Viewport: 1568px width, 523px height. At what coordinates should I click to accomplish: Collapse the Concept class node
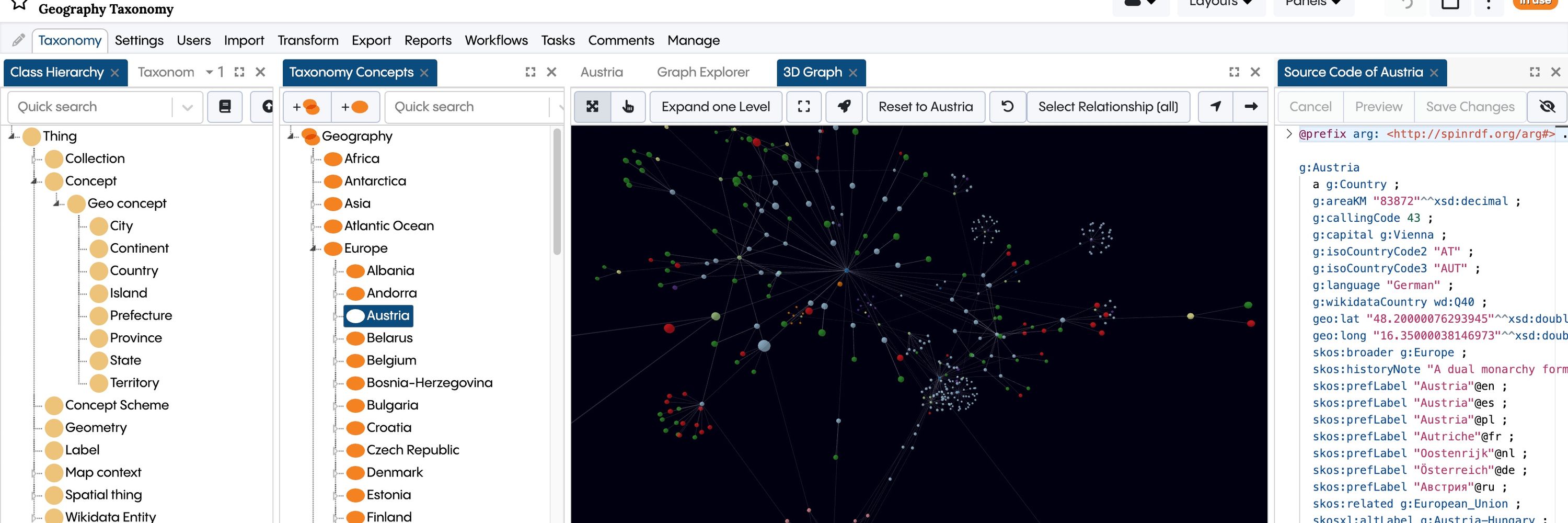pyautogui.click(x=34, y=181)
